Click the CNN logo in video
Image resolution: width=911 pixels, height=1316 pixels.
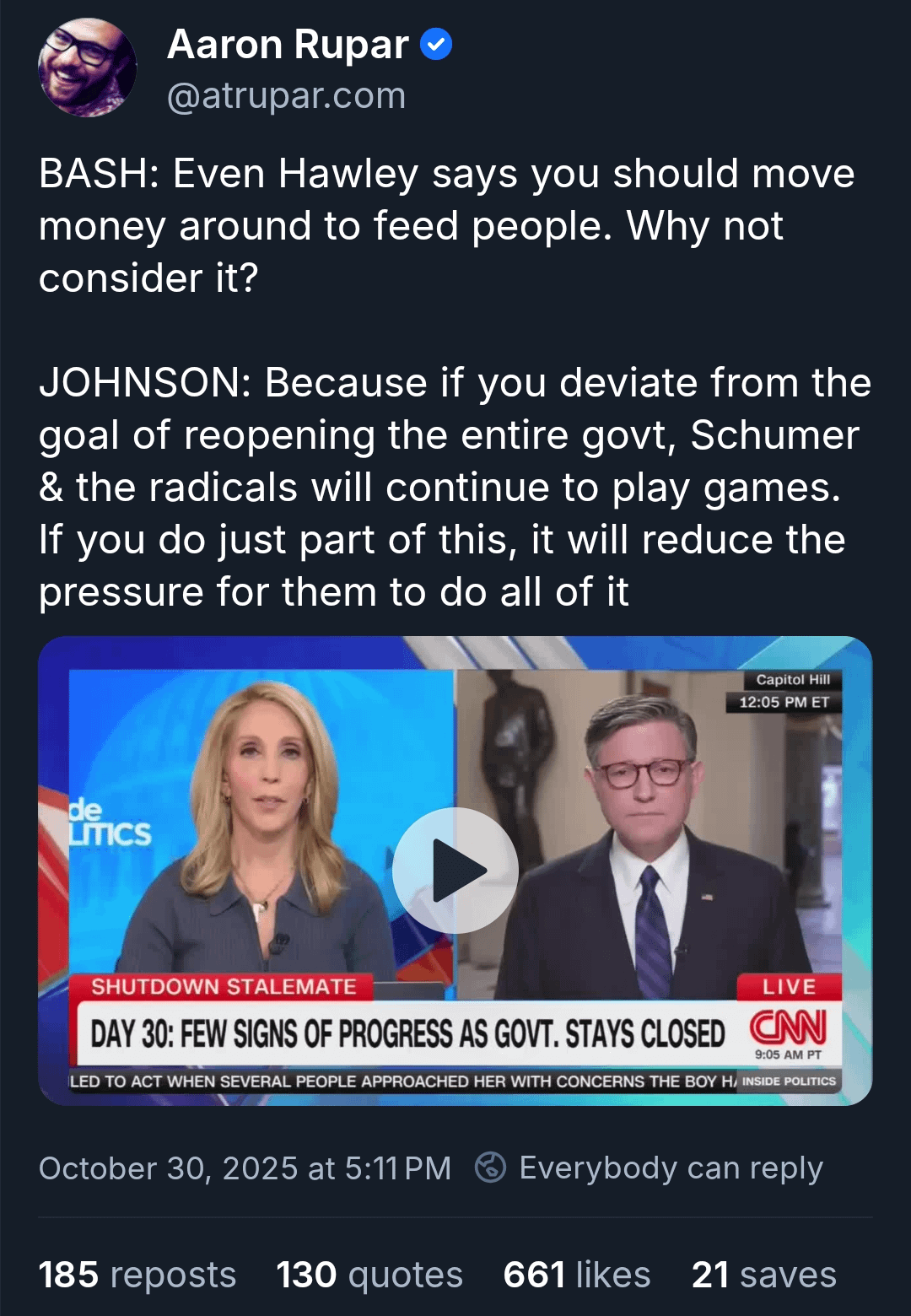click(x=789, y=1027)
